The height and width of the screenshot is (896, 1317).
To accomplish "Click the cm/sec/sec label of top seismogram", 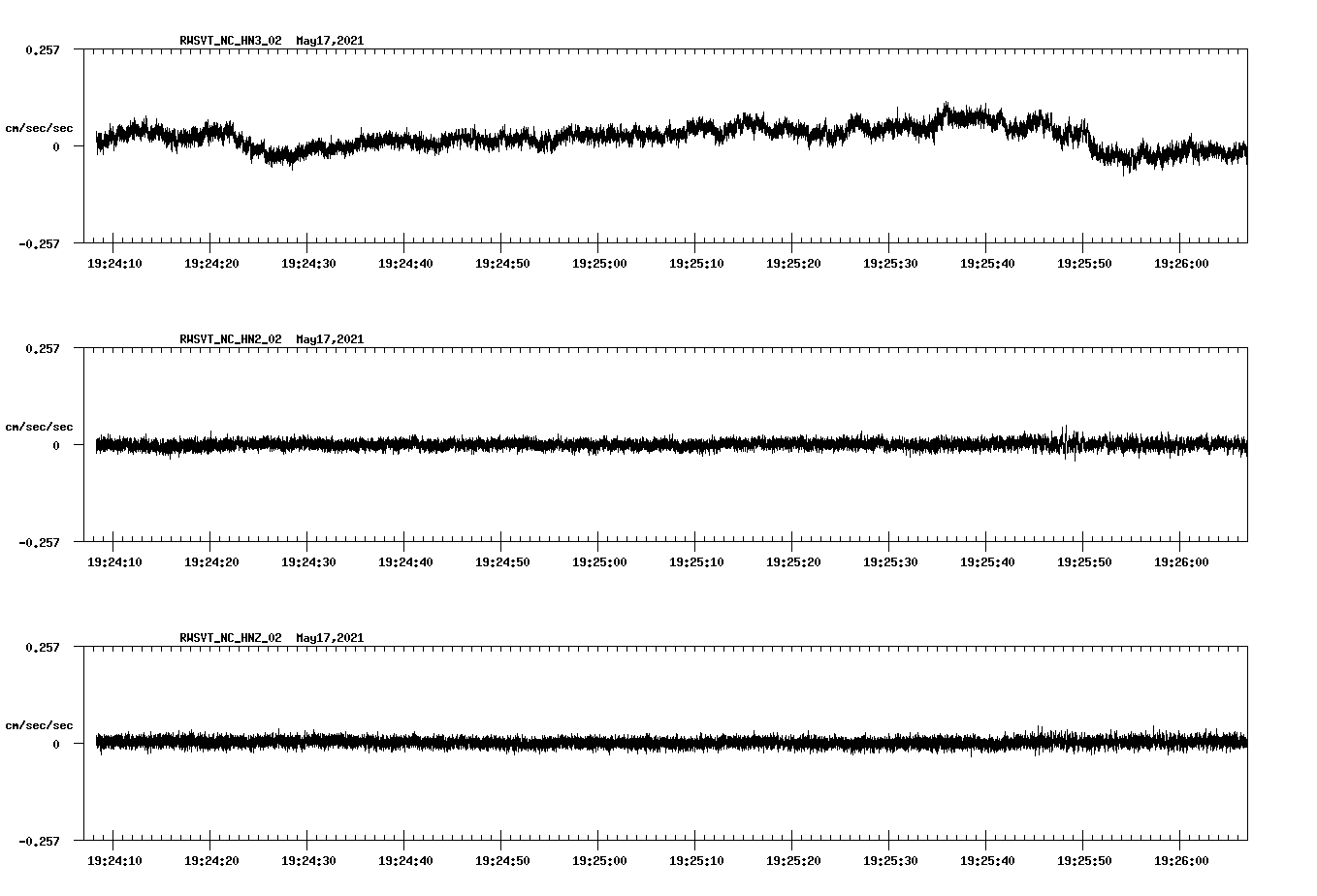I will pyautogui.click(x=39, y=127).
